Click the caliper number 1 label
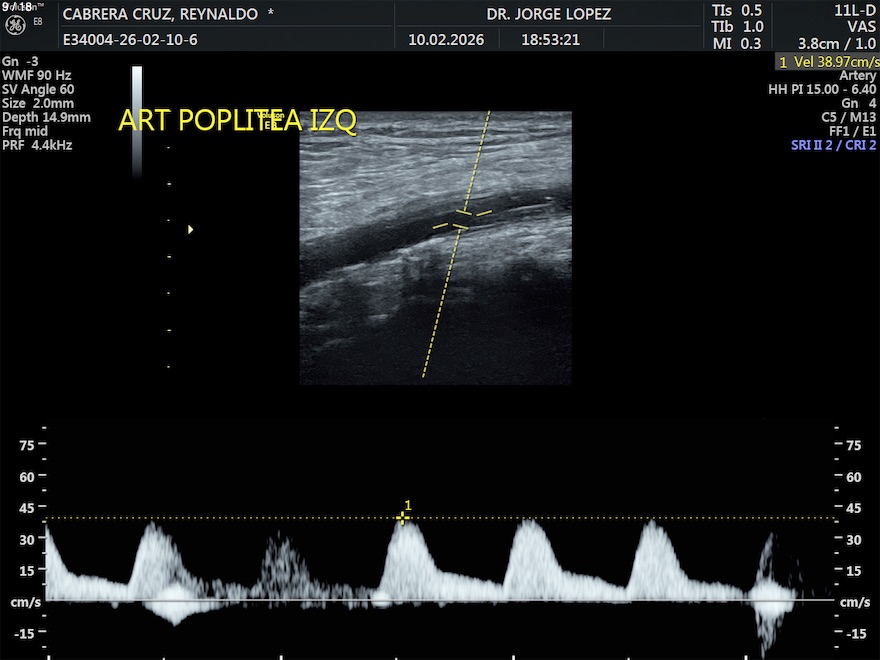880x660 pixels. click(x=408, y=506)
